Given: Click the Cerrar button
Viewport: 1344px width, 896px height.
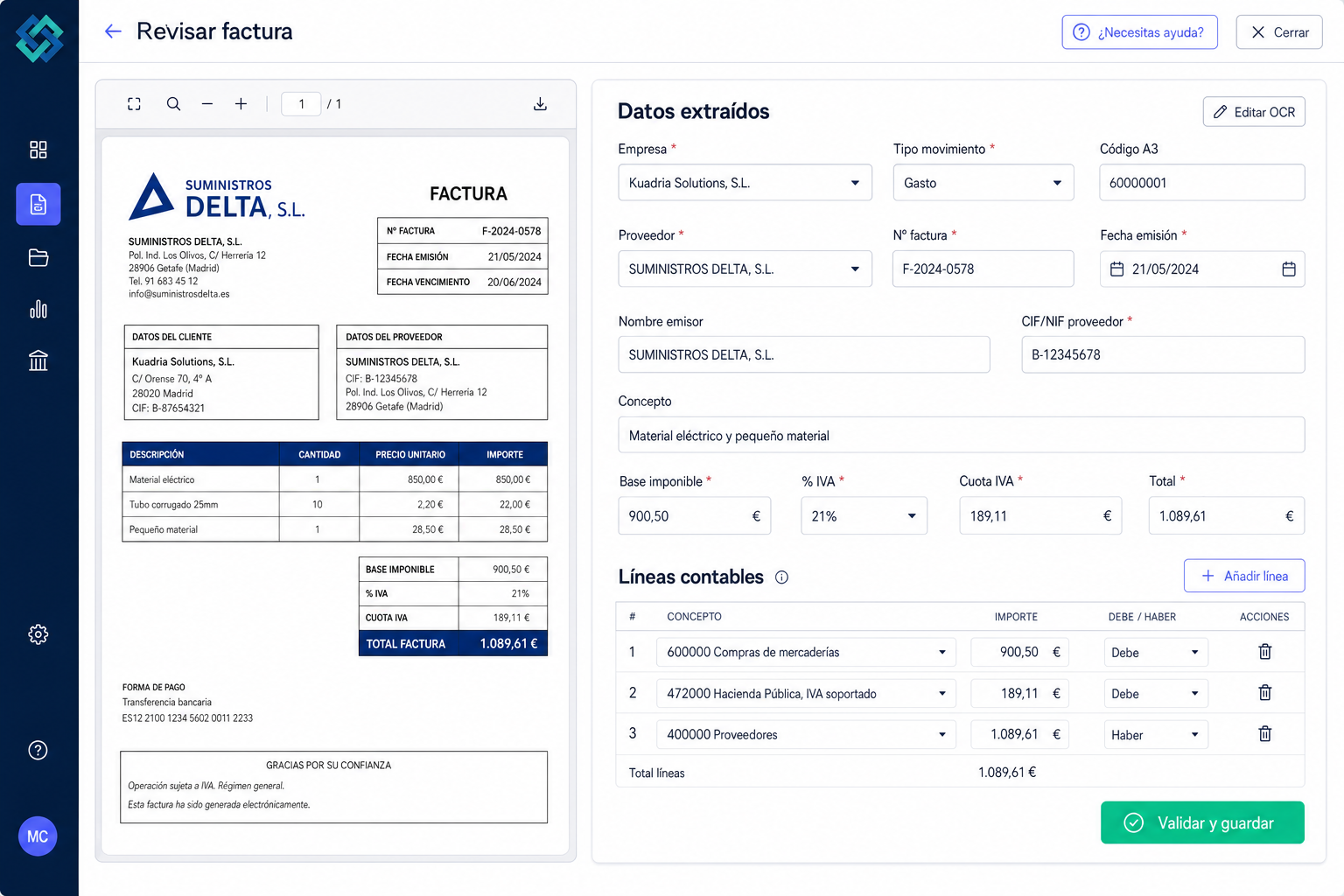Looking at the screenshot, I should pos(1279,32).
